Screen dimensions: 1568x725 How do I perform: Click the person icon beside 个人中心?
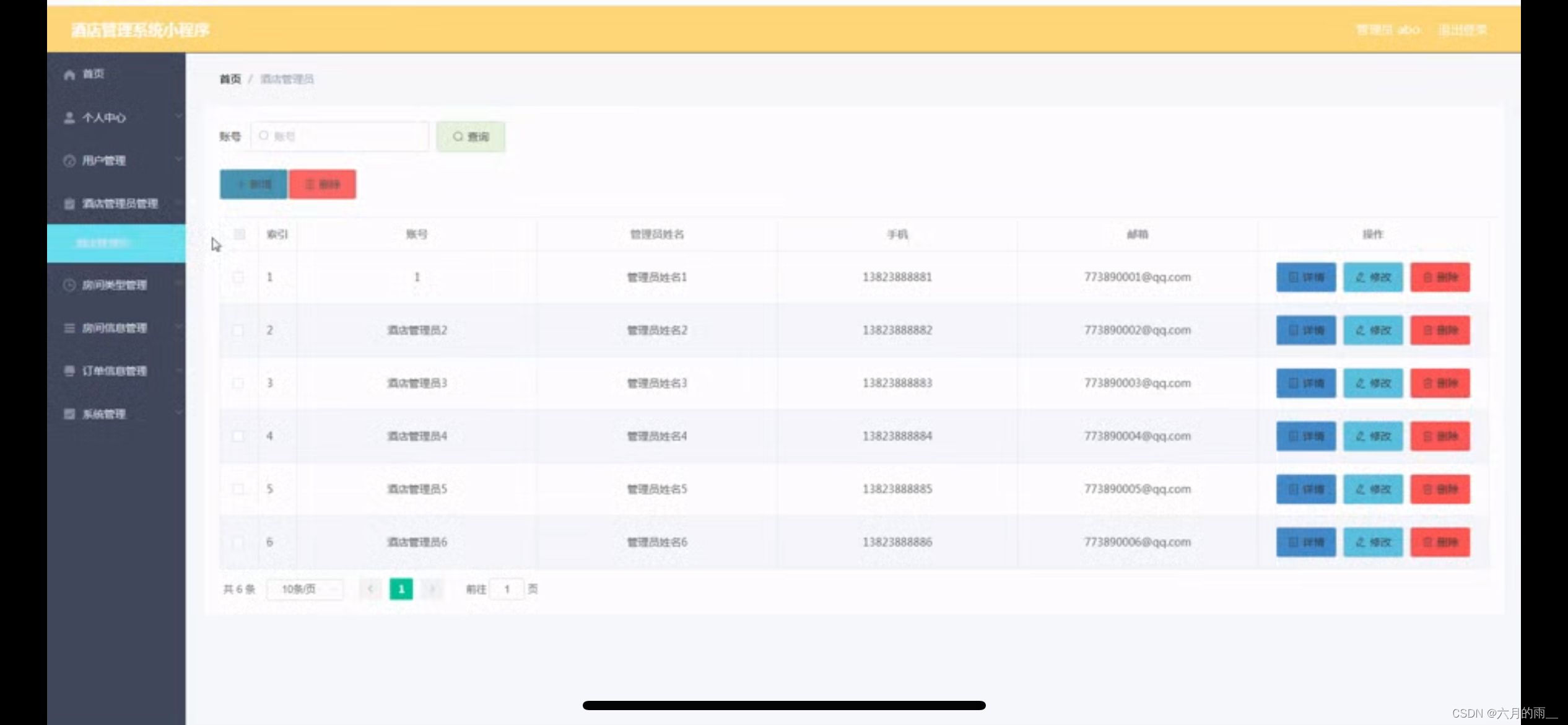[x=69, y=118]
